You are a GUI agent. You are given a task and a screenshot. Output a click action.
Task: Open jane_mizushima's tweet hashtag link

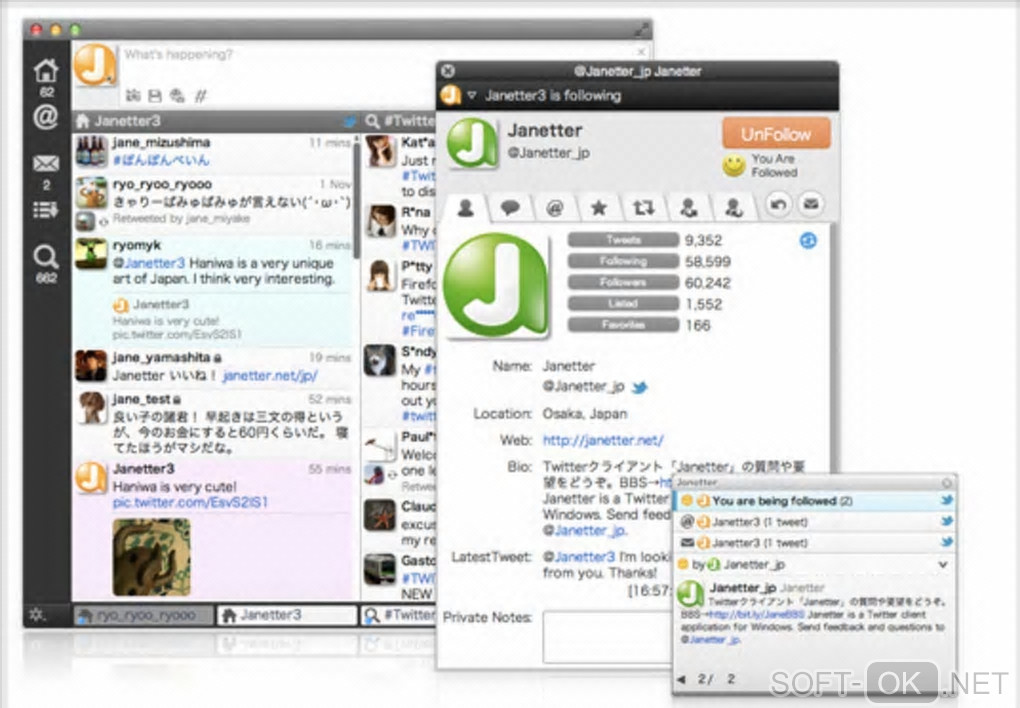pos(161,160)
